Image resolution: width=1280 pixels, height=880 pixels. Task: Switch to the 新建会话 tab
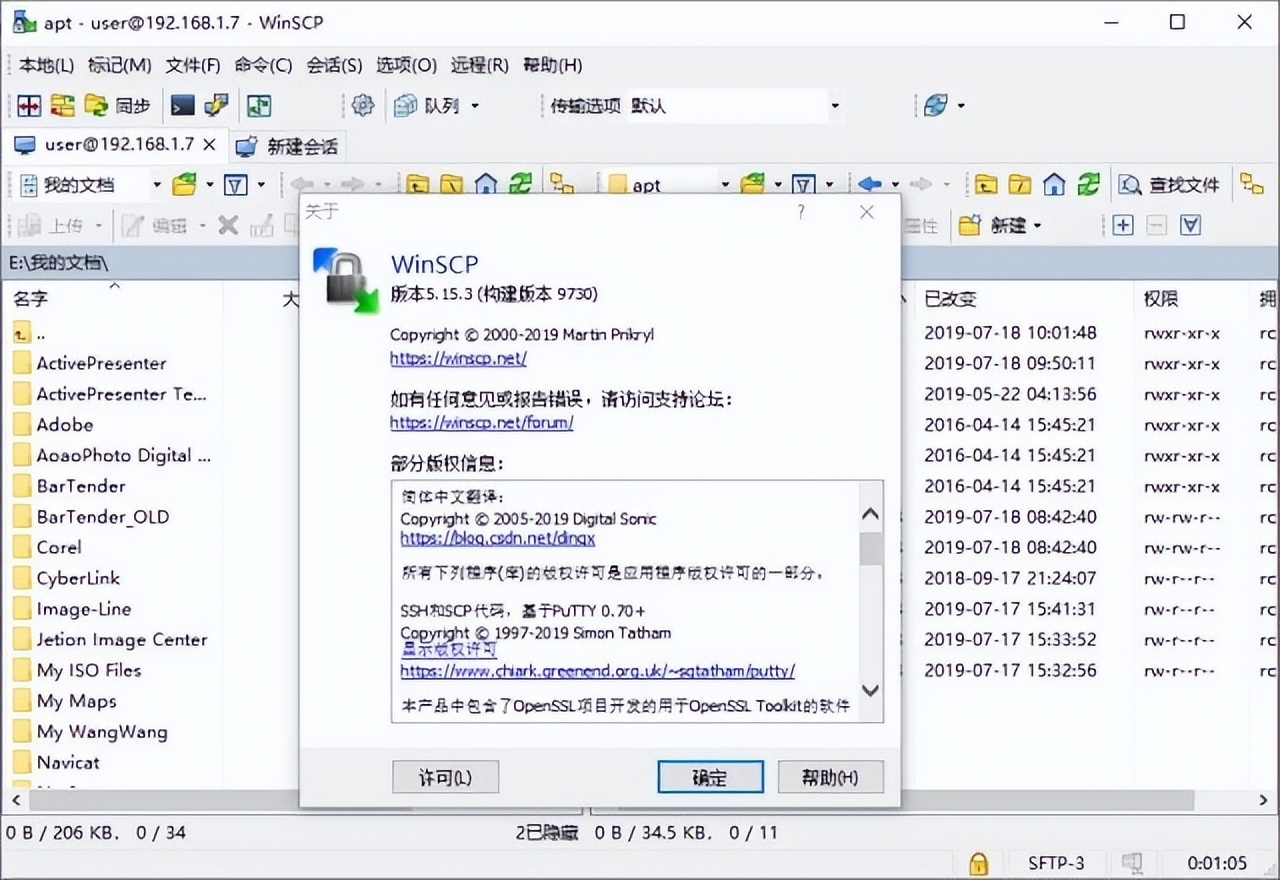coord(288,146)
